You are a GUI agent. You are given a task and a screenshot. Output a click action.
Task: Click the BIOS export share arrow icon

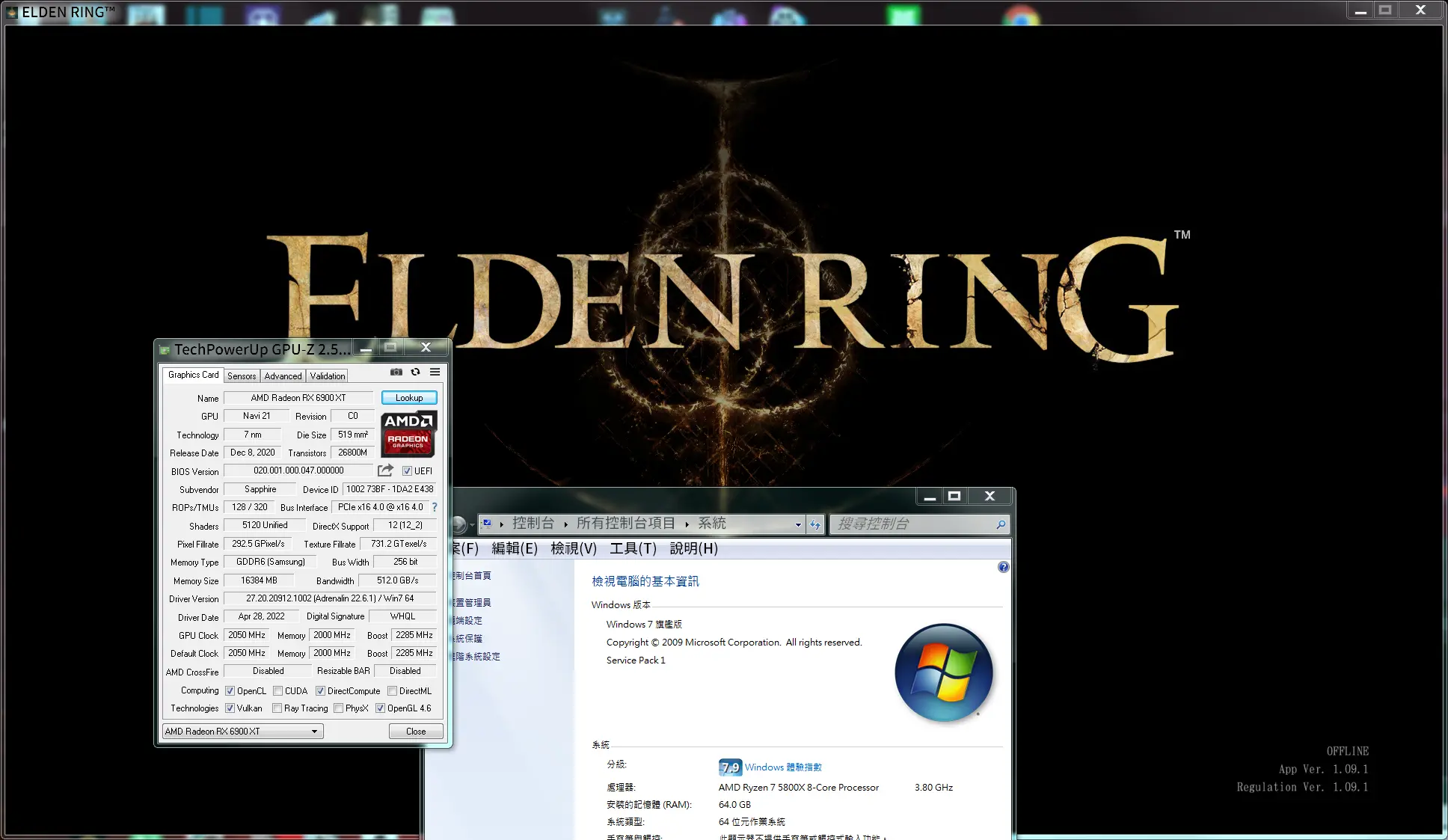(x=385, y=470)
